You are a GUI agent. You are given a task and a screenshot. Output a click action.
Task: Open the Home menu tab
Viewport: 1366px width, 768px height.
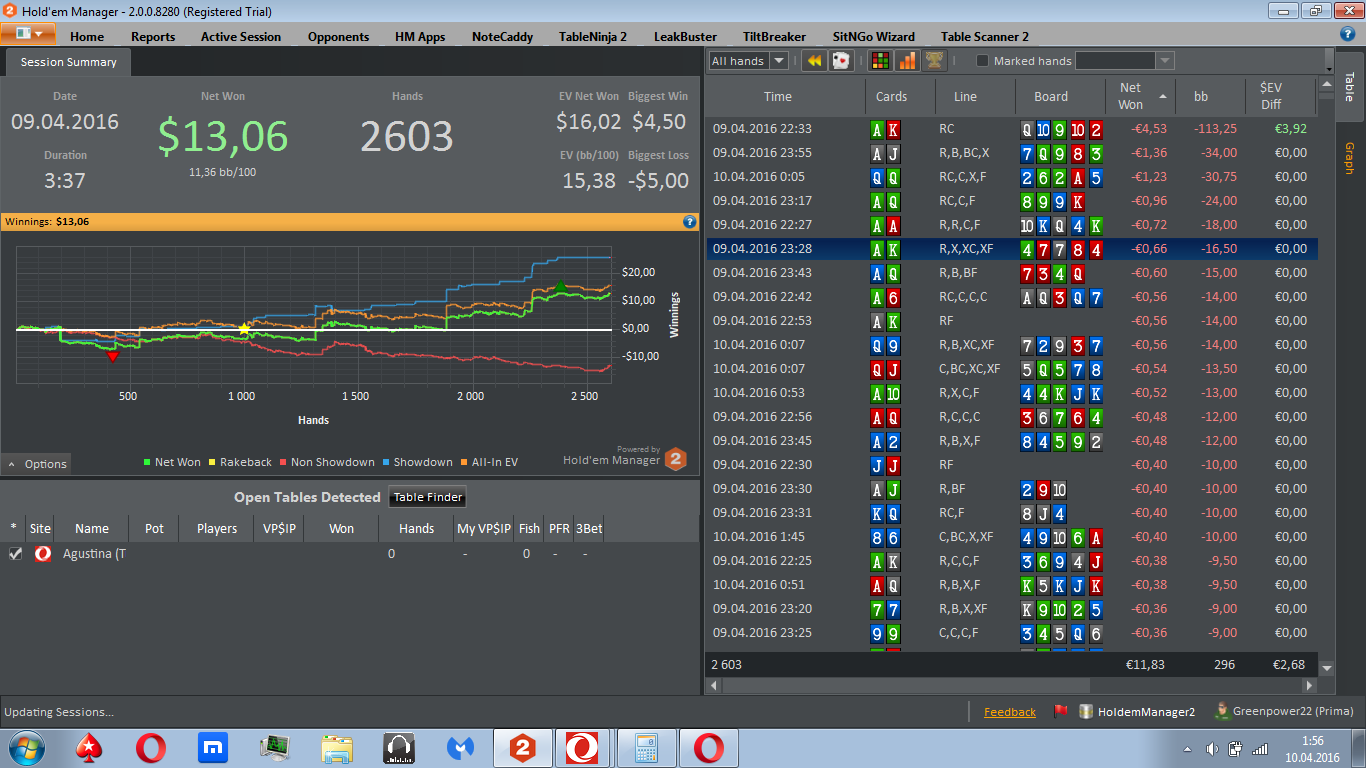click(x=87, y=36)
